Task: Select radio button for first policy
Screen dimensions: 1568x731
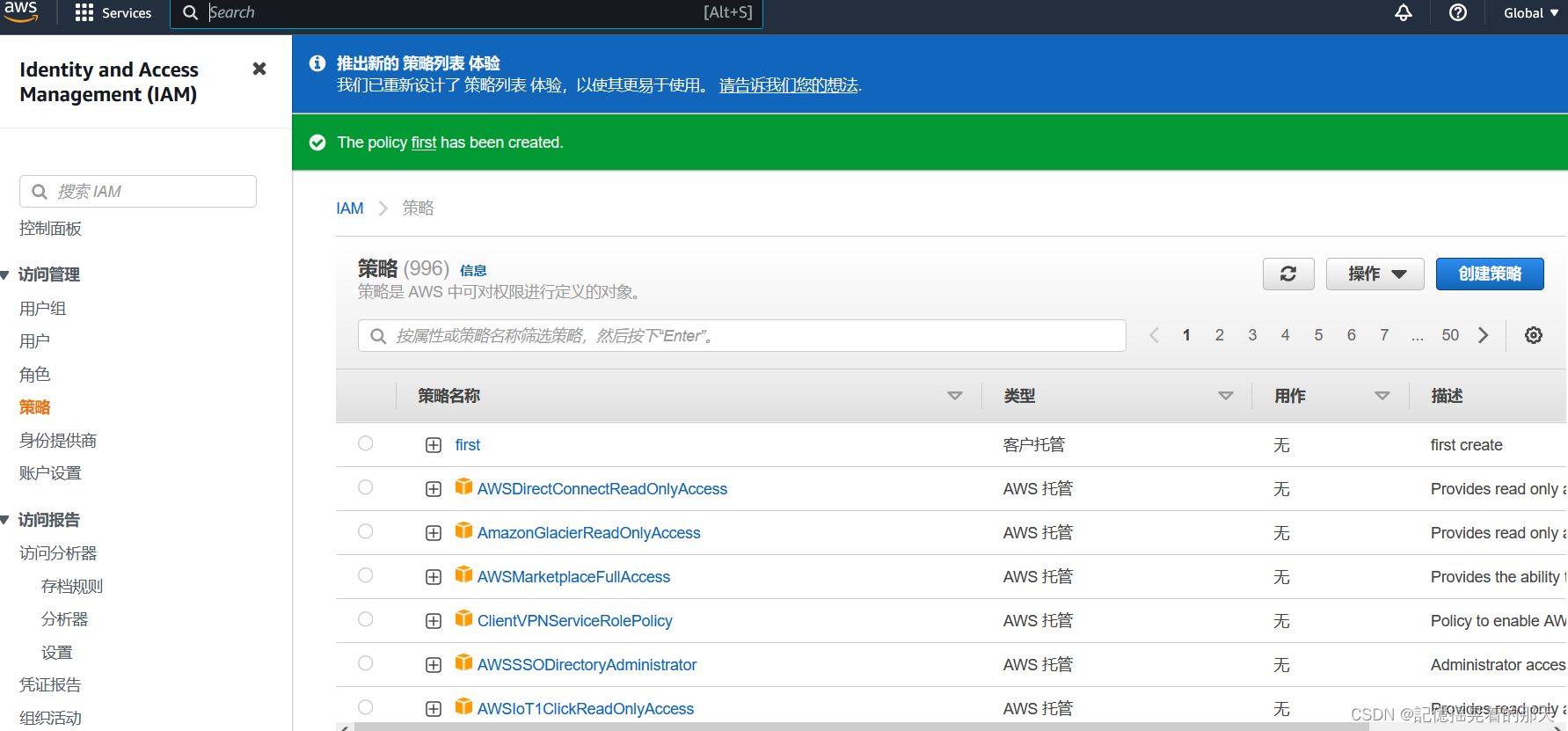Action: (366, 443)
